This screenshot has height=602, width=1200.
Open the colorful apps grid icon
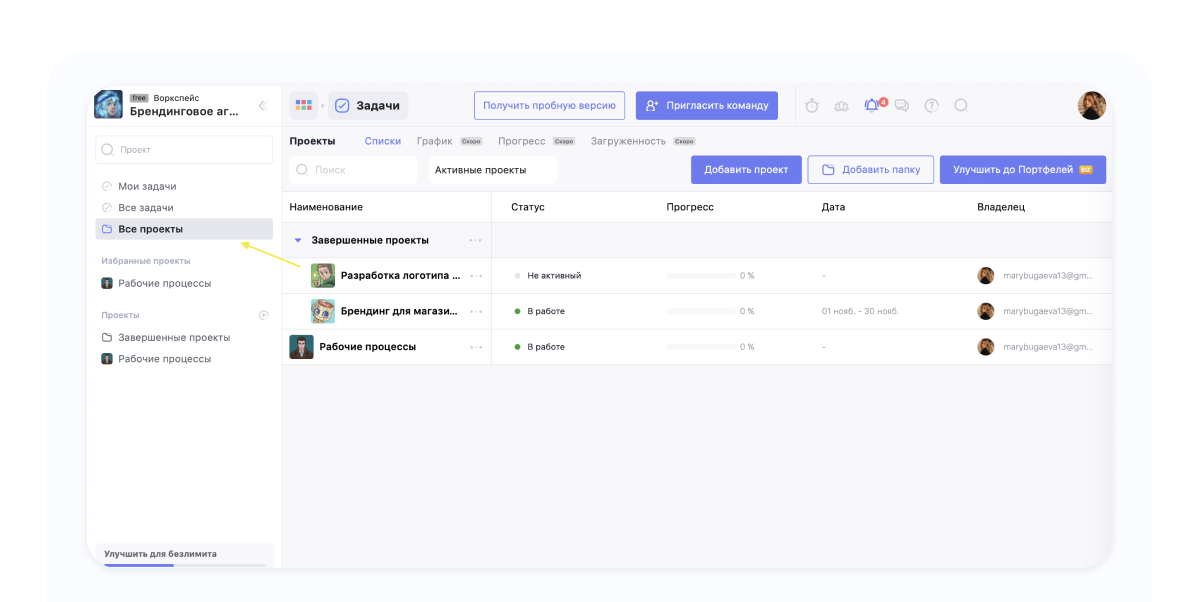point(304,105)
